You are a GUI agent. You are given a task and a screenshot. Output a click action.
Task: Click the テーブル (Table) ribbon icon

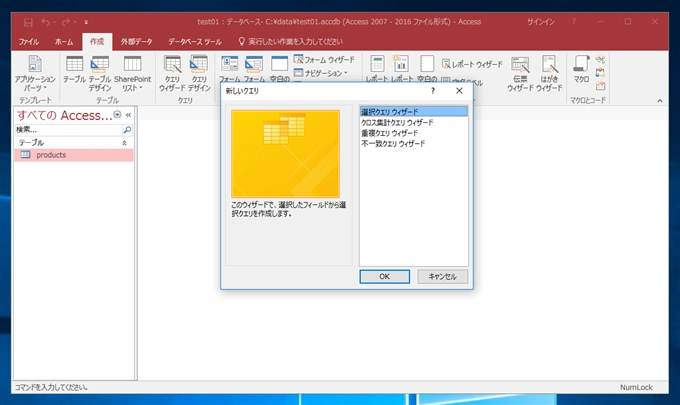[x=75, y=69]
